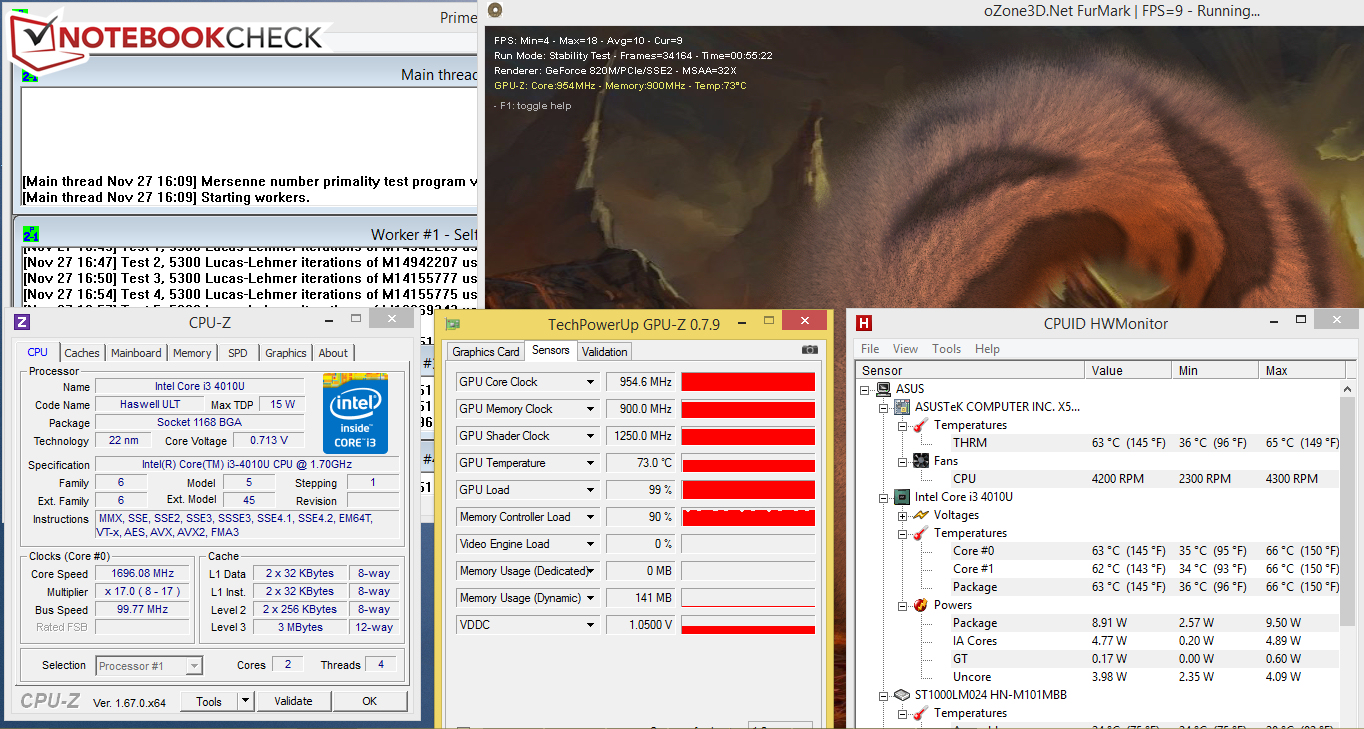Switch to Graphics Card tab in GPU-Z
Image resolution: width=1364 pixels, height=729 pixels.
click(486, 352)
